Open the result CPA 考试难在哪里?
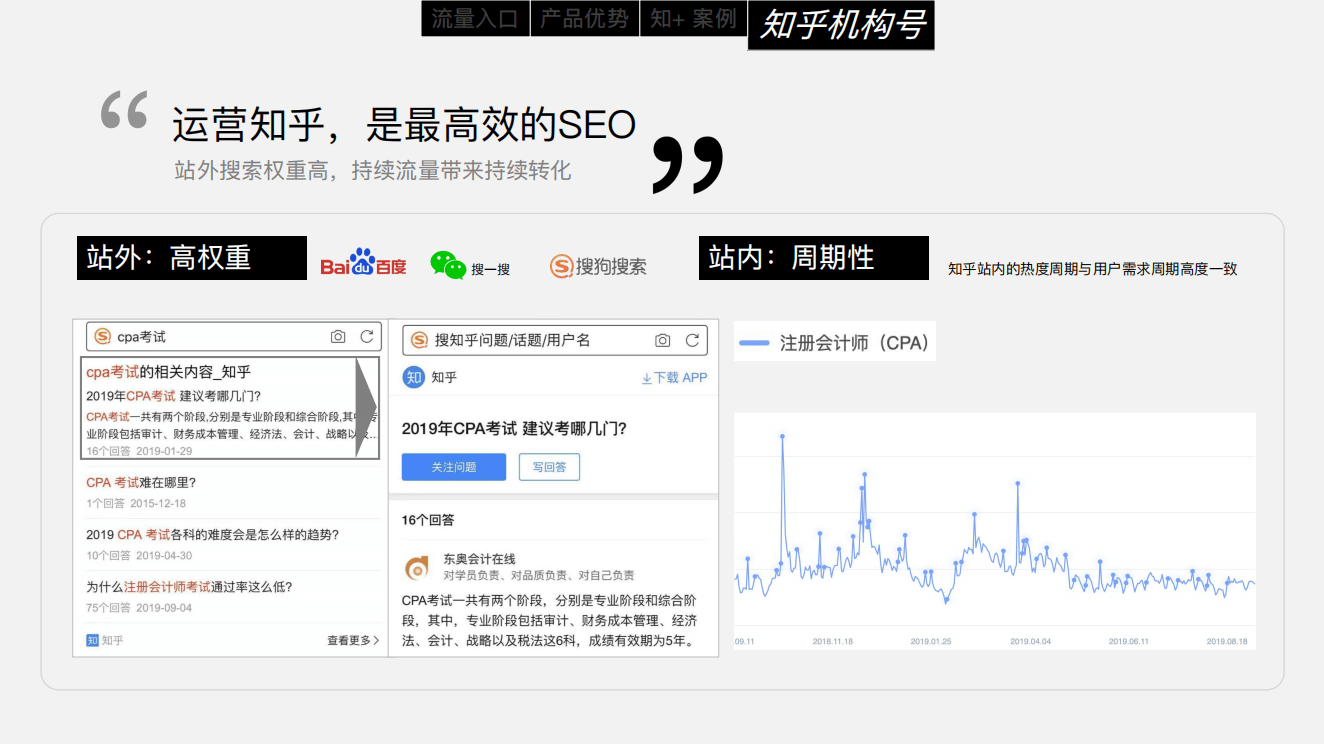Screen dimensions: 1324x744 click(141, 483)
